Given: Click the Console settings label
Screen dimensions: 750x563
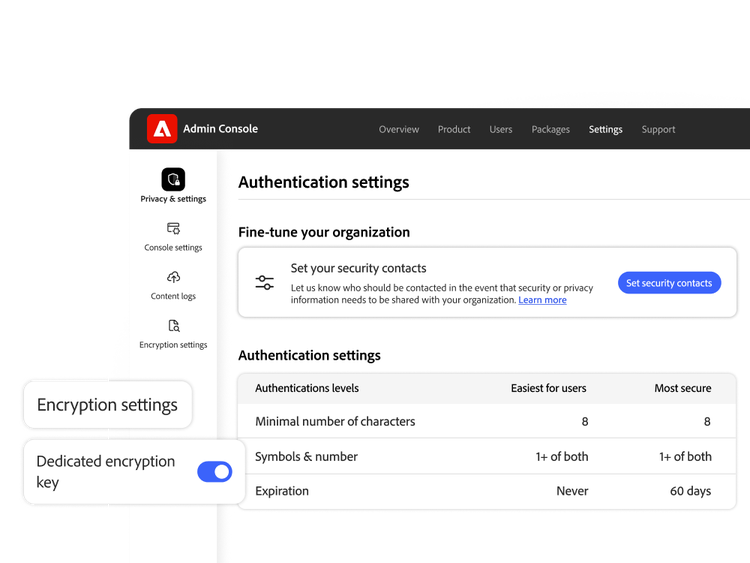Looking at the screenshot, I should click(173, 247).
